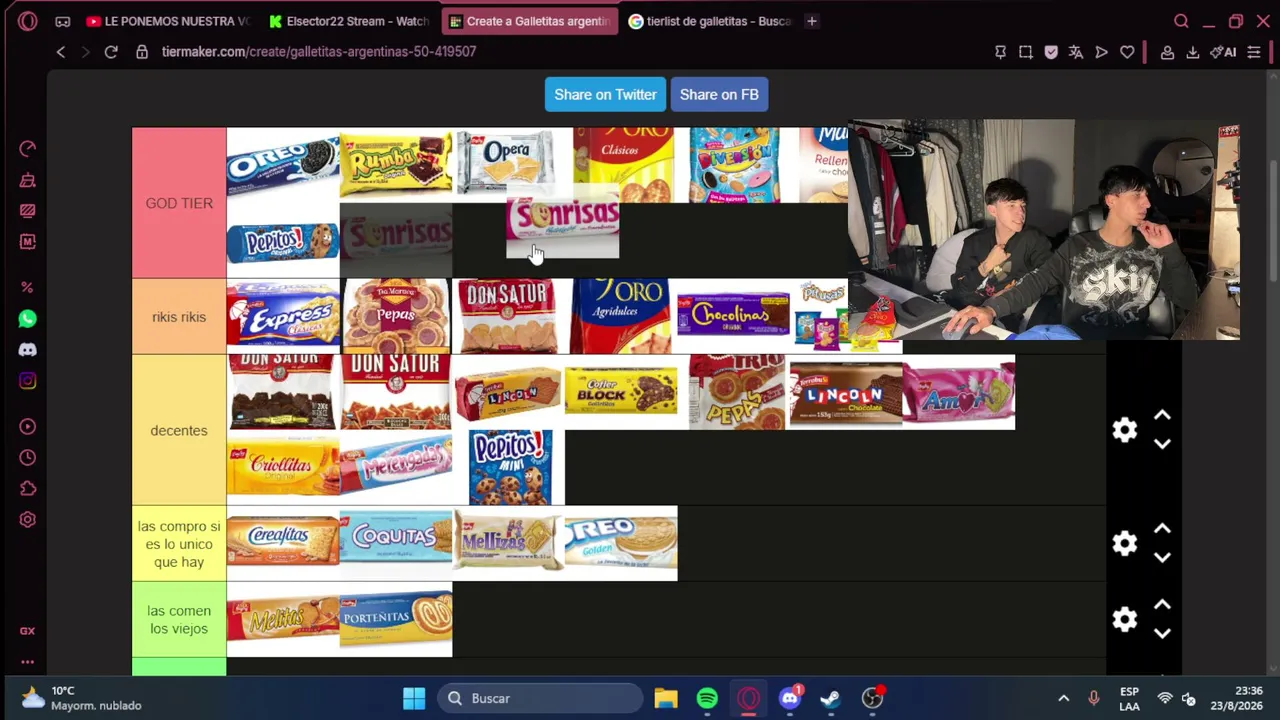Click the translate page icon
Viewport: 1280px width, 720px height.
(1076, 52)
